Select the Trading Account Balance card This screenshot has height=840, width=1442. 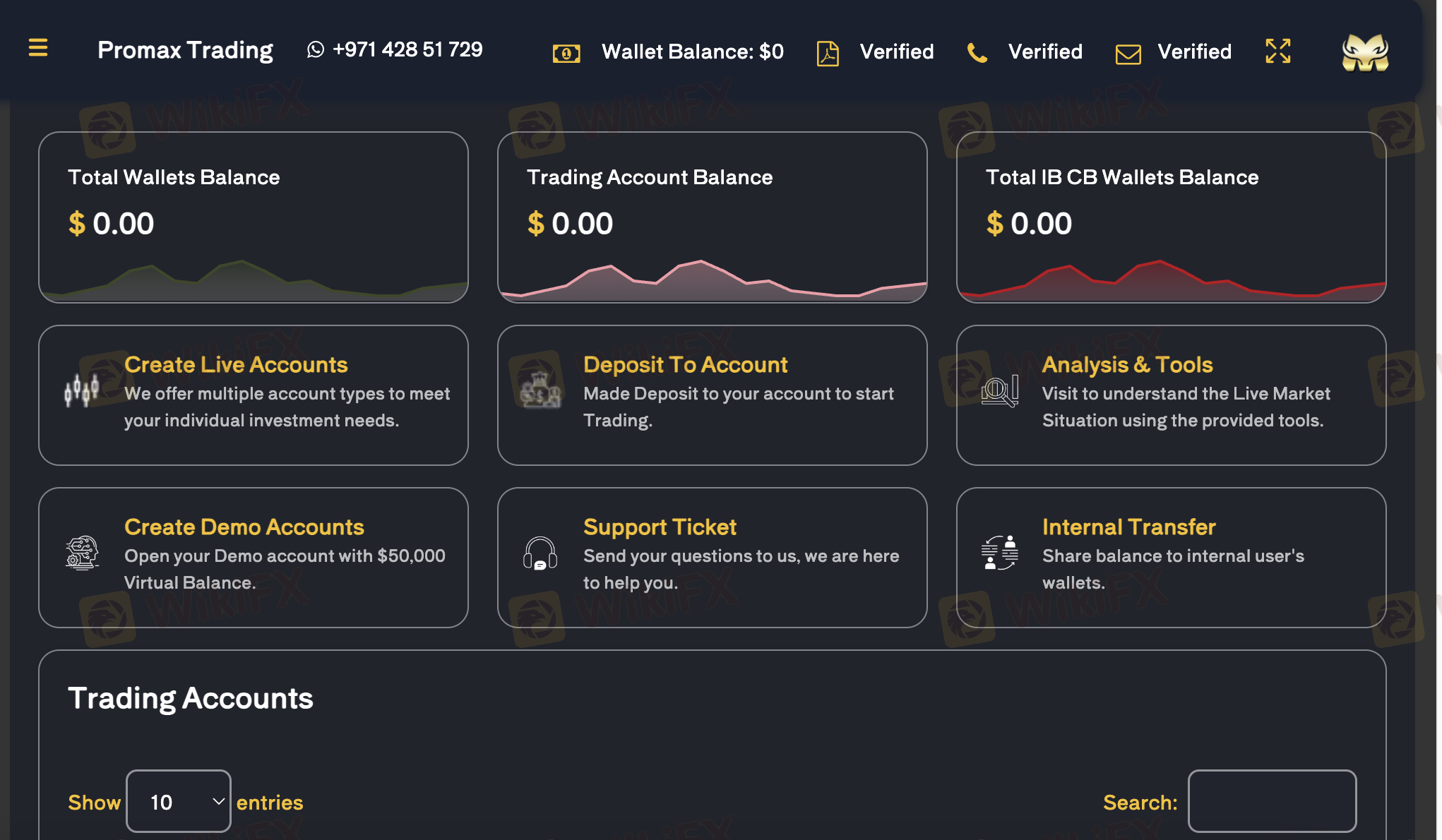click(712, 217)
